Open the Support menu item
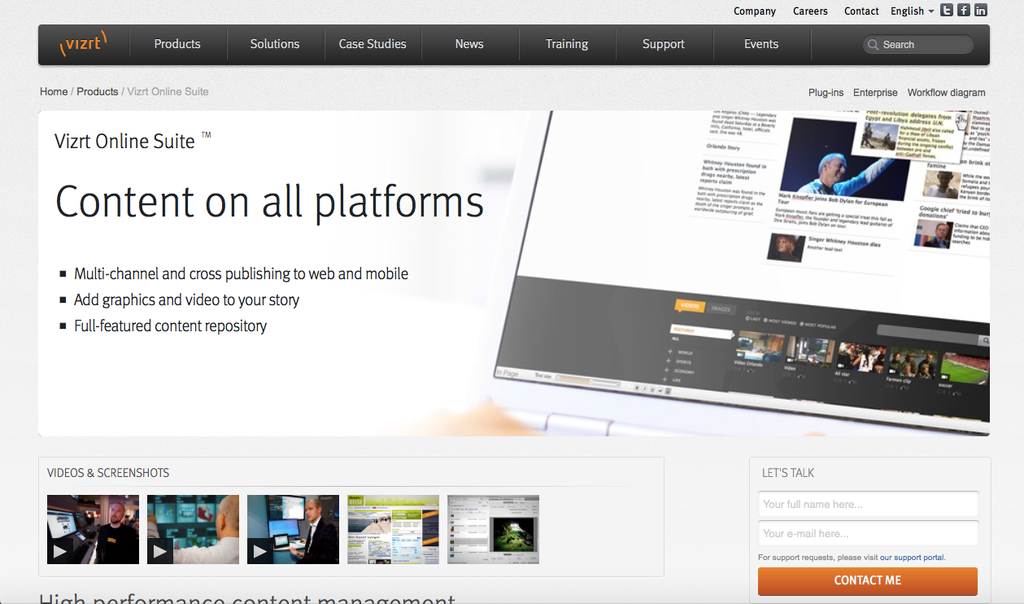This screenshot has width=1024, height=604. (664, 44)
